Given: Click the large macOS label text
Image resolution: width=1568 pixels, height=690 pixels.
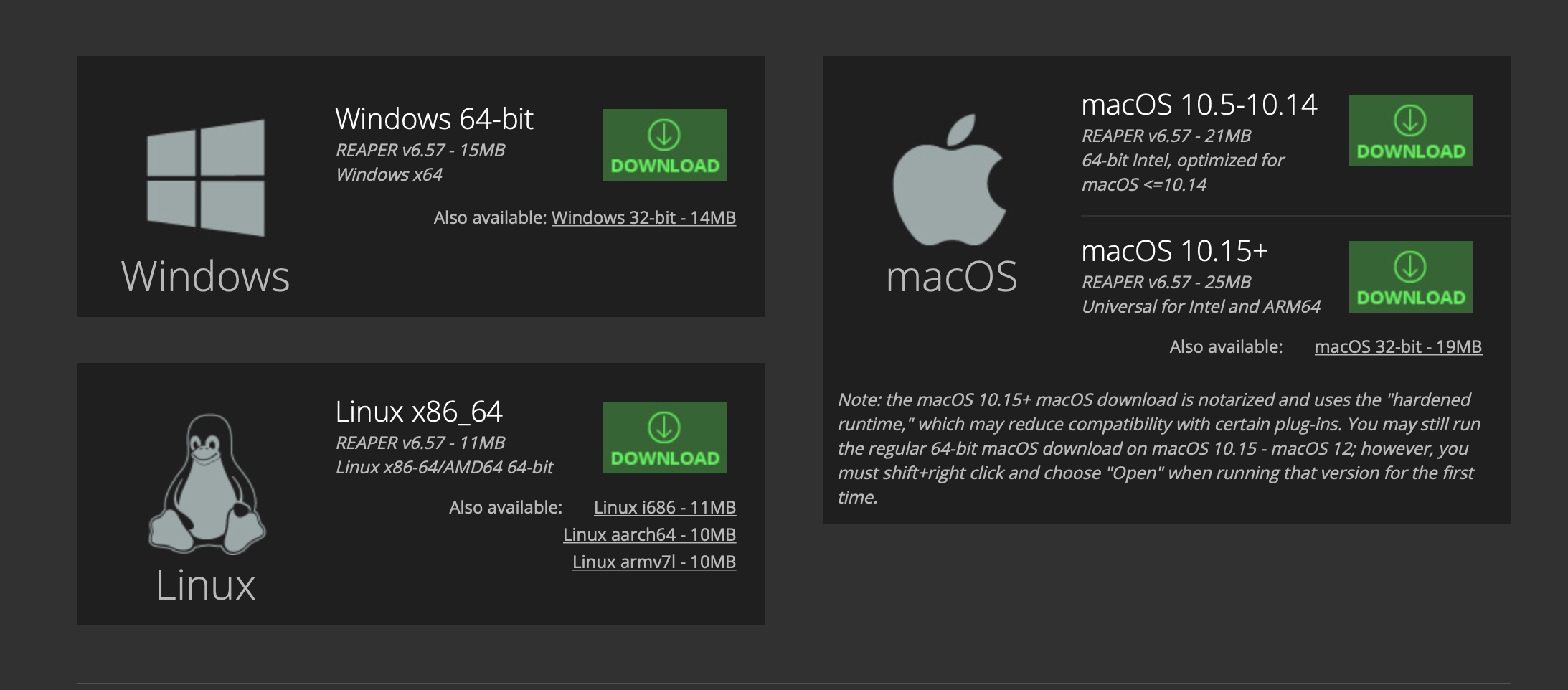Looking at the screenshot, I should (951, 277).
